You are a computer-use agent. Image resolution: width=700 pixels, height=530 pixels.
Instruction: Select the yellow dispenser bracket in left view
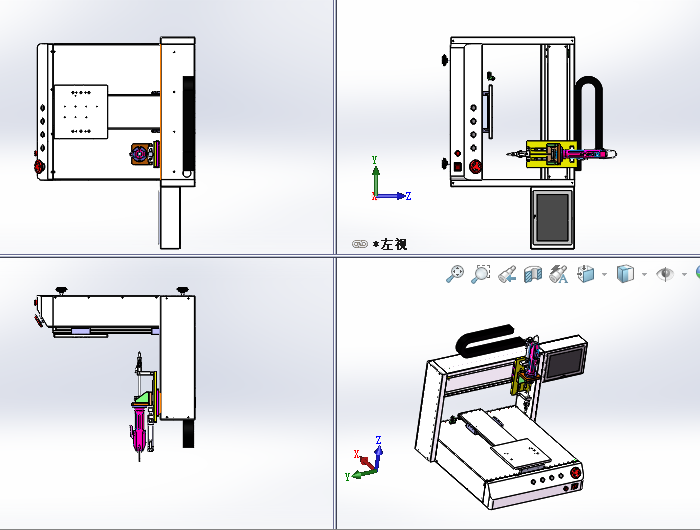(551, 154)
